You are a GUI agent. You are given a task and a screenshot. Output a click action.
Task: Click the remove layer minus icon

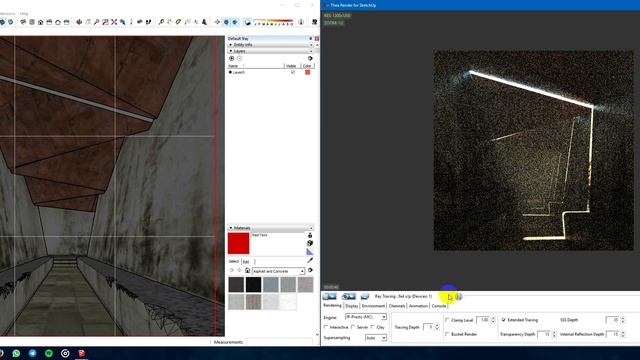[240, 58]
